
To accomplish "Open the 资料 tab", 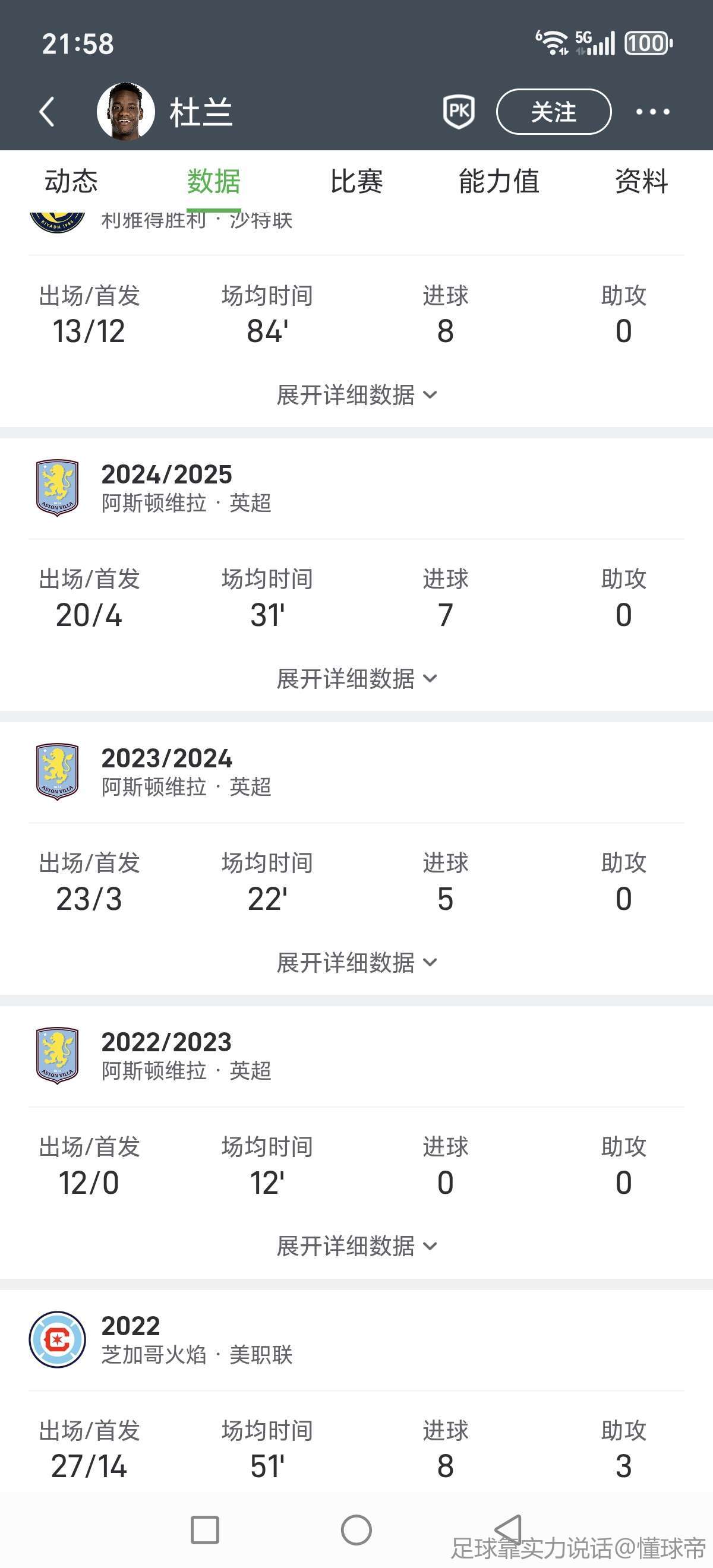I will [x=641, y=181].
